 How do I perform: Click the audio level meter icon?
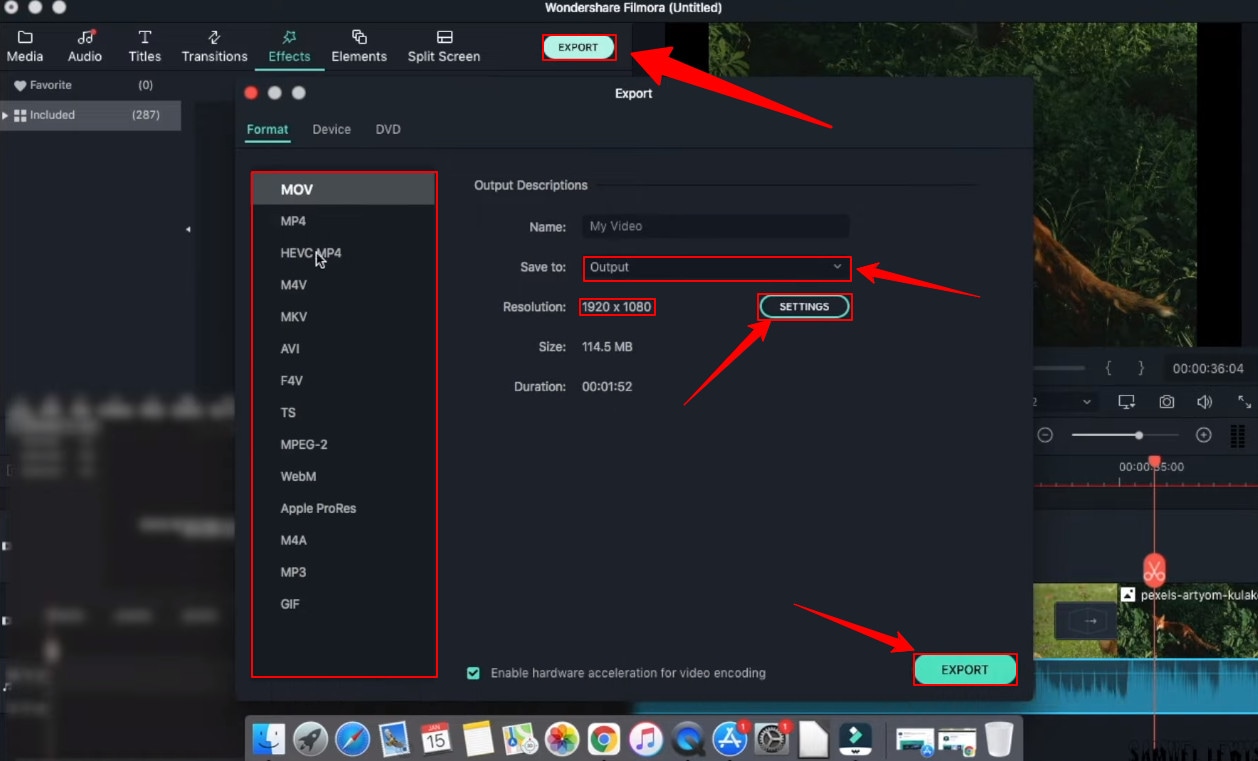point(1238,435)
